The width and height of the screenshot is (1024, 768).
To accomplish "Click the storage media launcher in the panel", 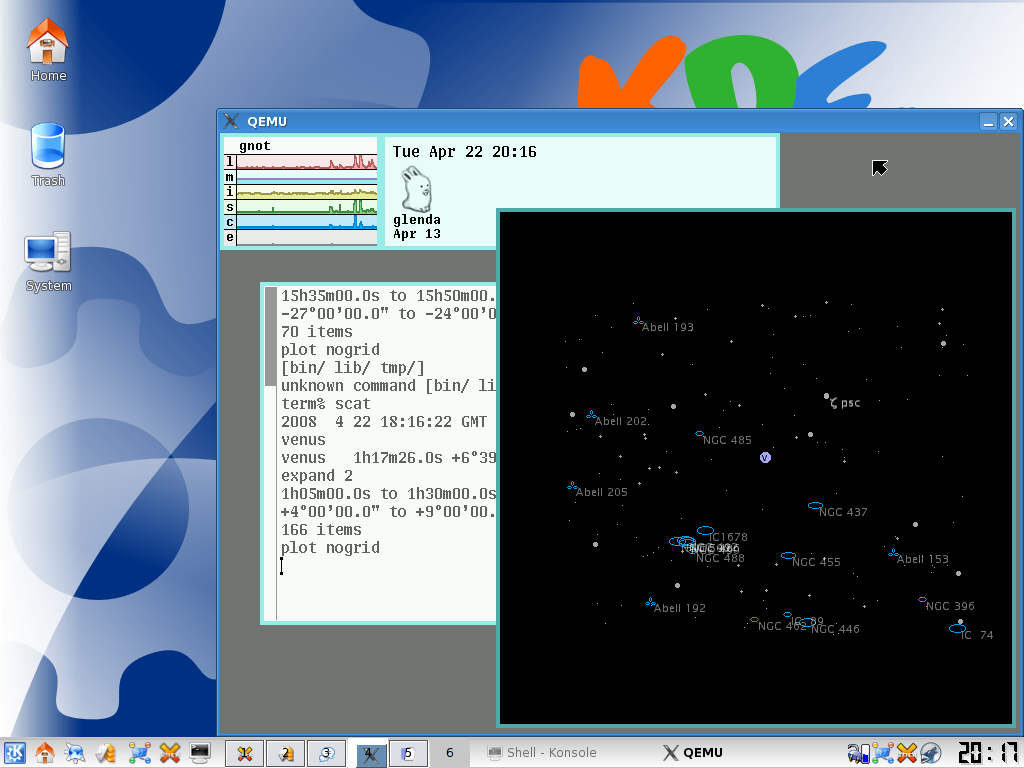I will tap(106, 753).
